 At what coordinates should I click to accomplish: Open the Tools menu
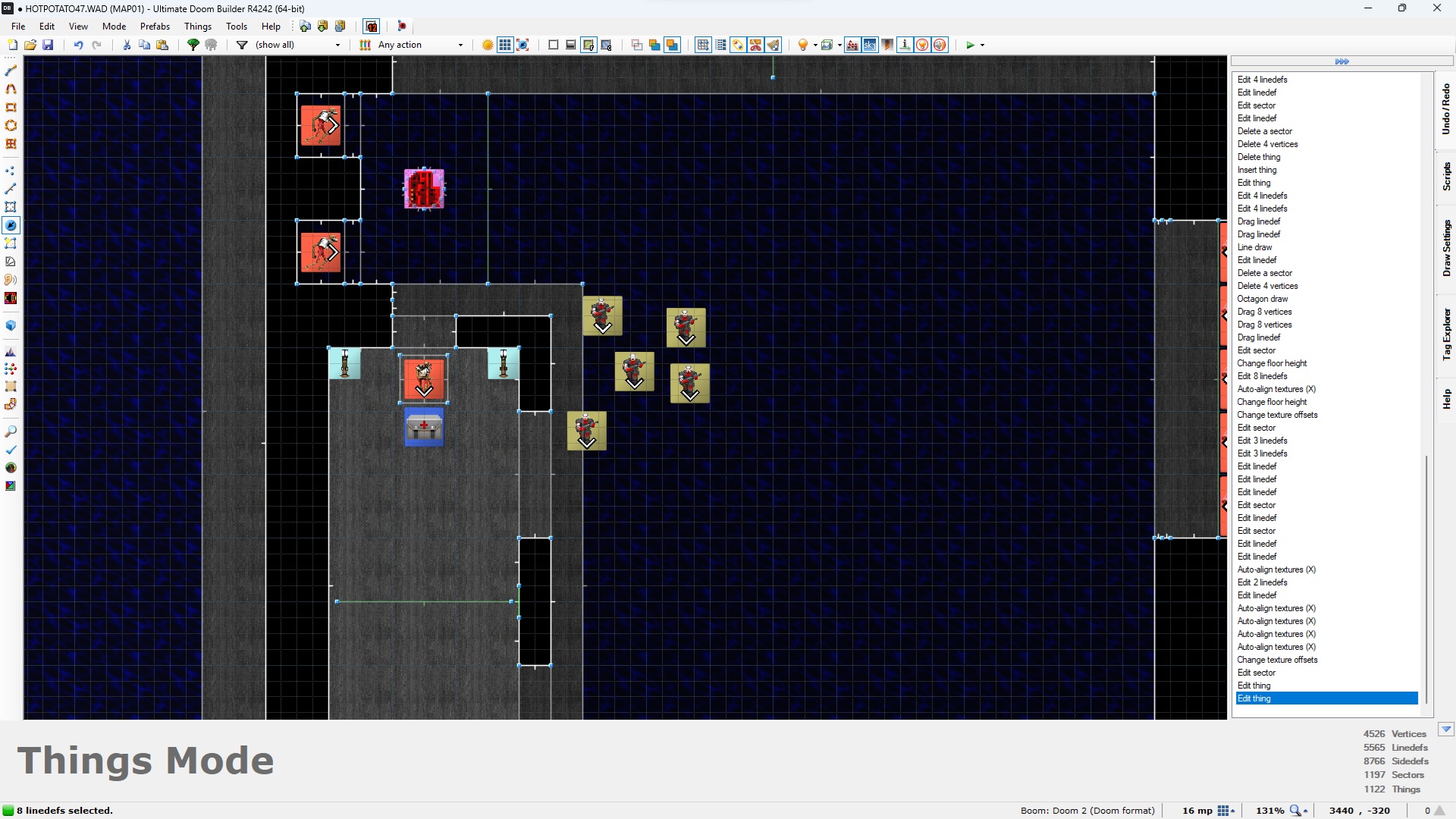[237, 27]
